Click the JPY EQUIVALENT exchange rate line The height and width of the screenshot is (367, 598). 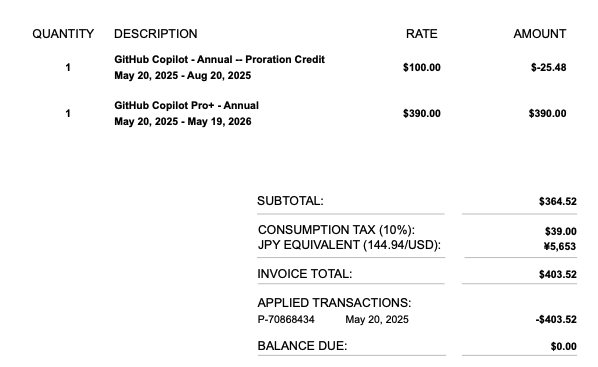(349, 245)
